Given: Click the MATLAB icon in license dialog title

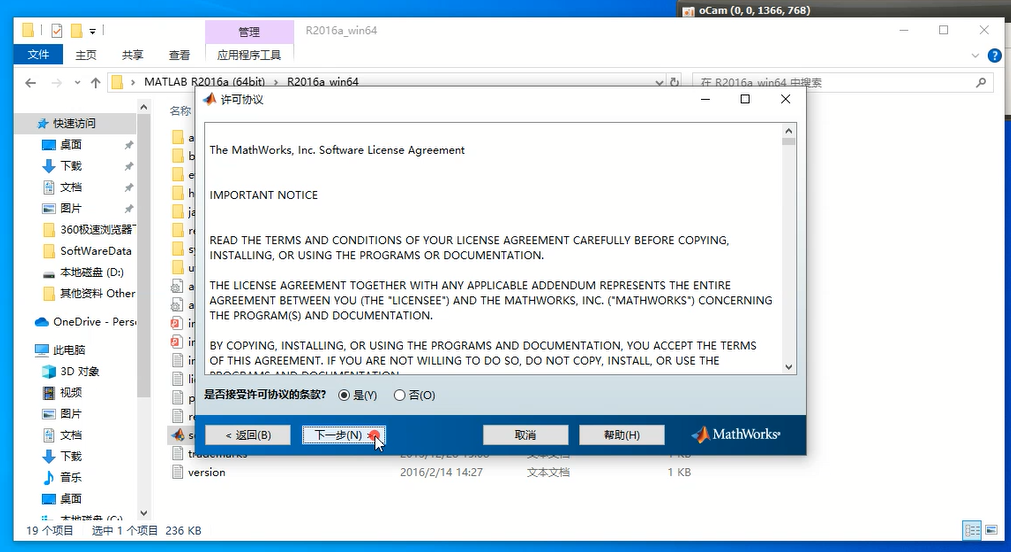Looking at the screenshot, I should pos(210,99).
